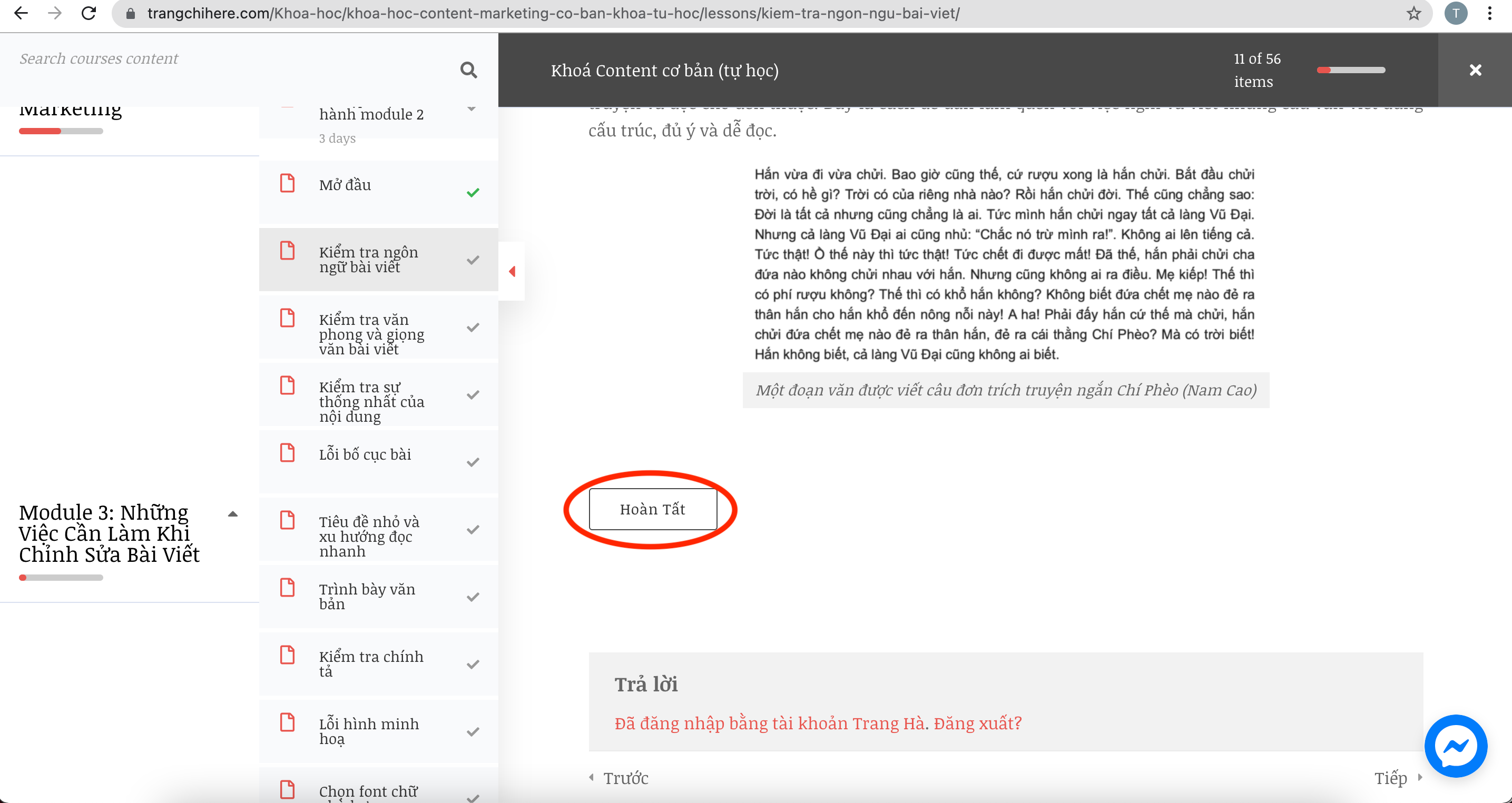Viewport: 1512px width, 803px height.
Task: Click the checkmark beside hành module 2
Action: point(472,109)
